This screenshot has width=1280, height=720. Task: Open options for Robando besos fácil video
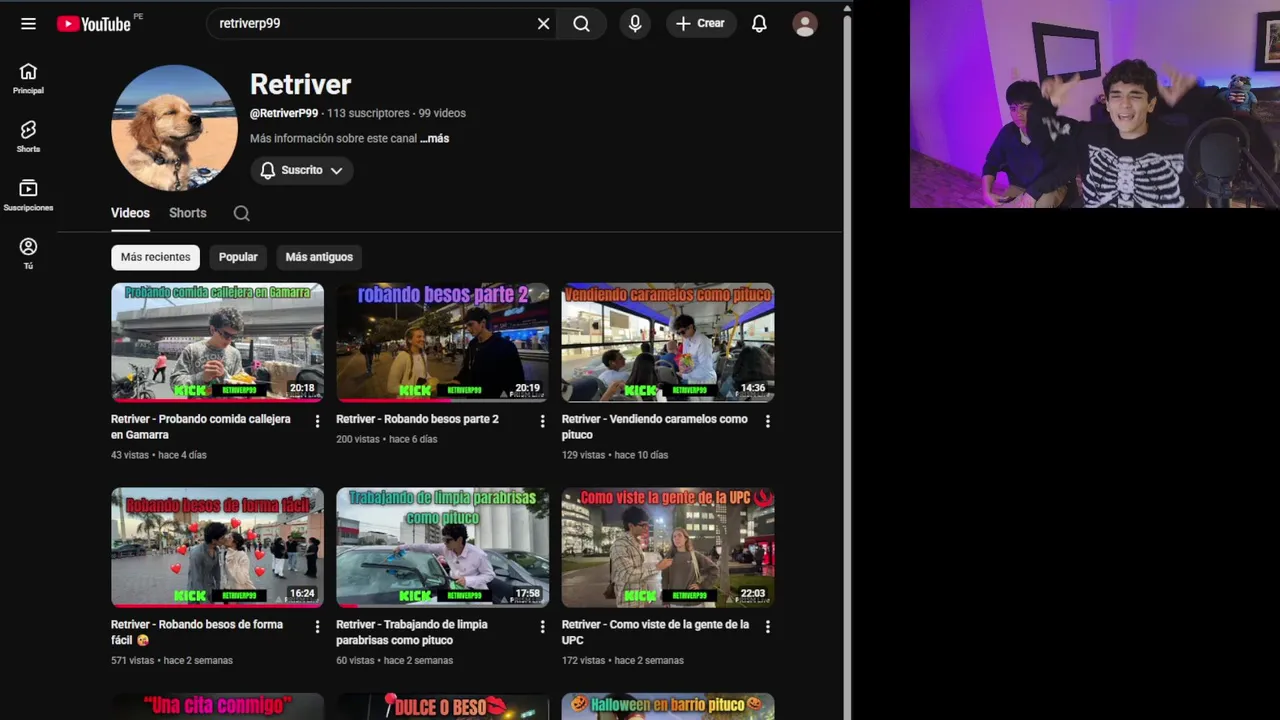pos(317,627)
